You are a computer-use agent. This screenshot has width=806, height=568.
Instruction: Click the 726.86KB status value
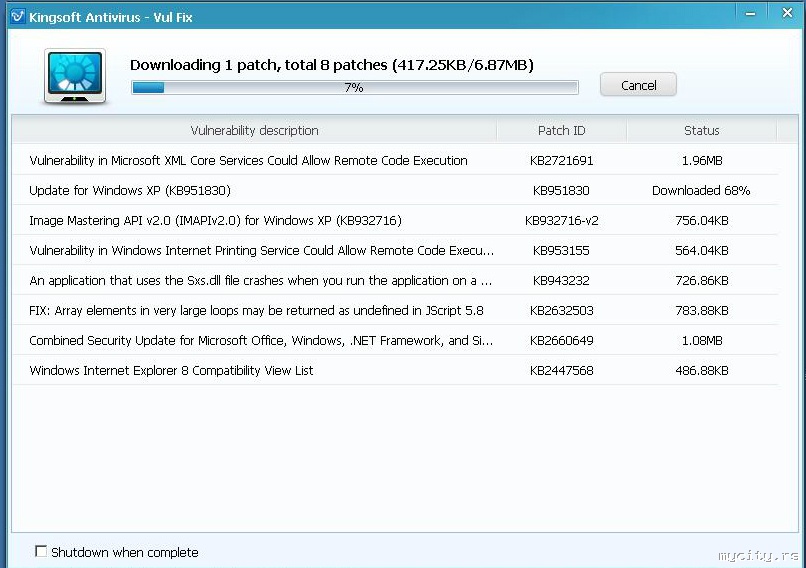[x=702, y=280]
